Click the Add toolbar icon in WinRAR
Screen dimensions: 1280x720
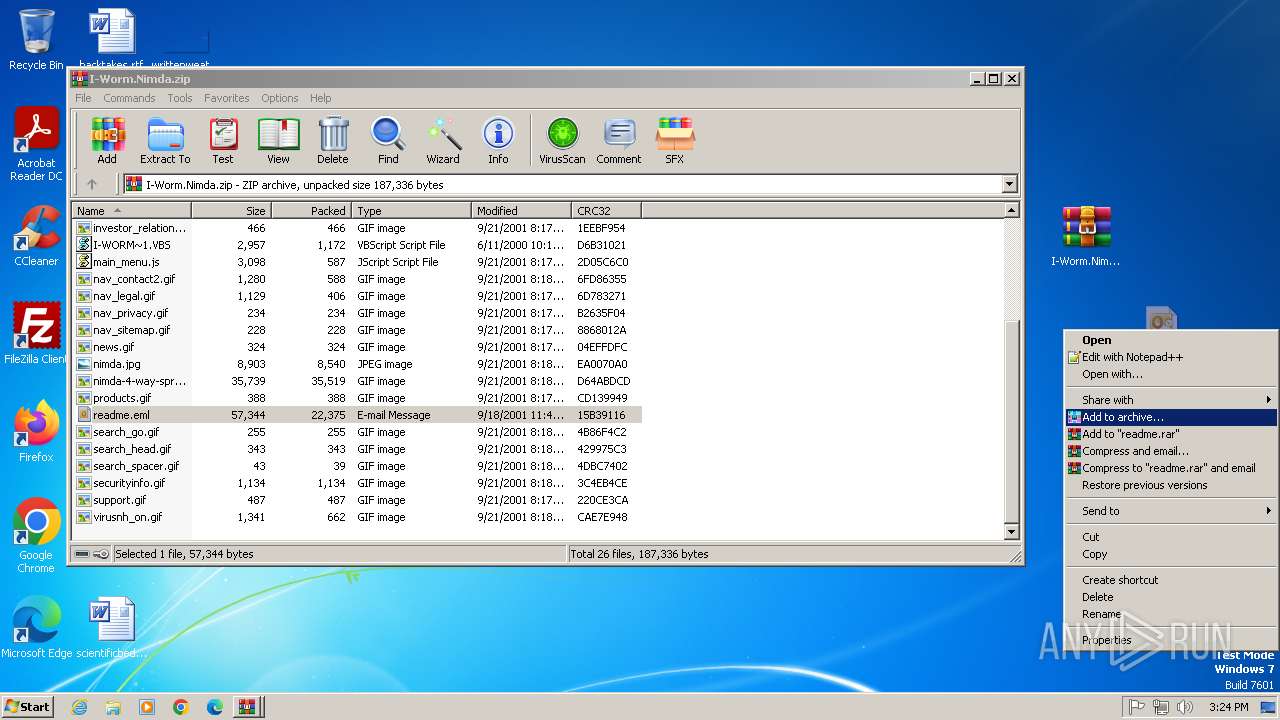tap(107, 140)
